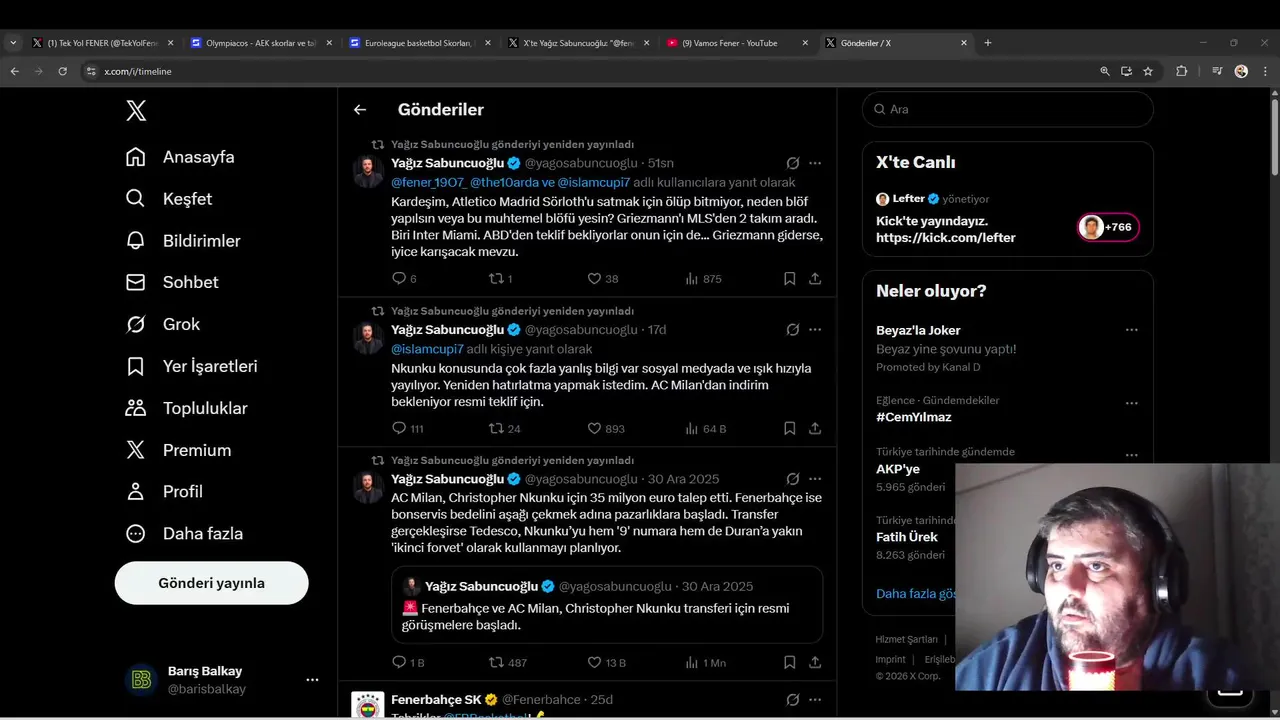Screen dimensions: 1280x720
Task: Share the Nkunku konusunda post
Action: [815, 428]
